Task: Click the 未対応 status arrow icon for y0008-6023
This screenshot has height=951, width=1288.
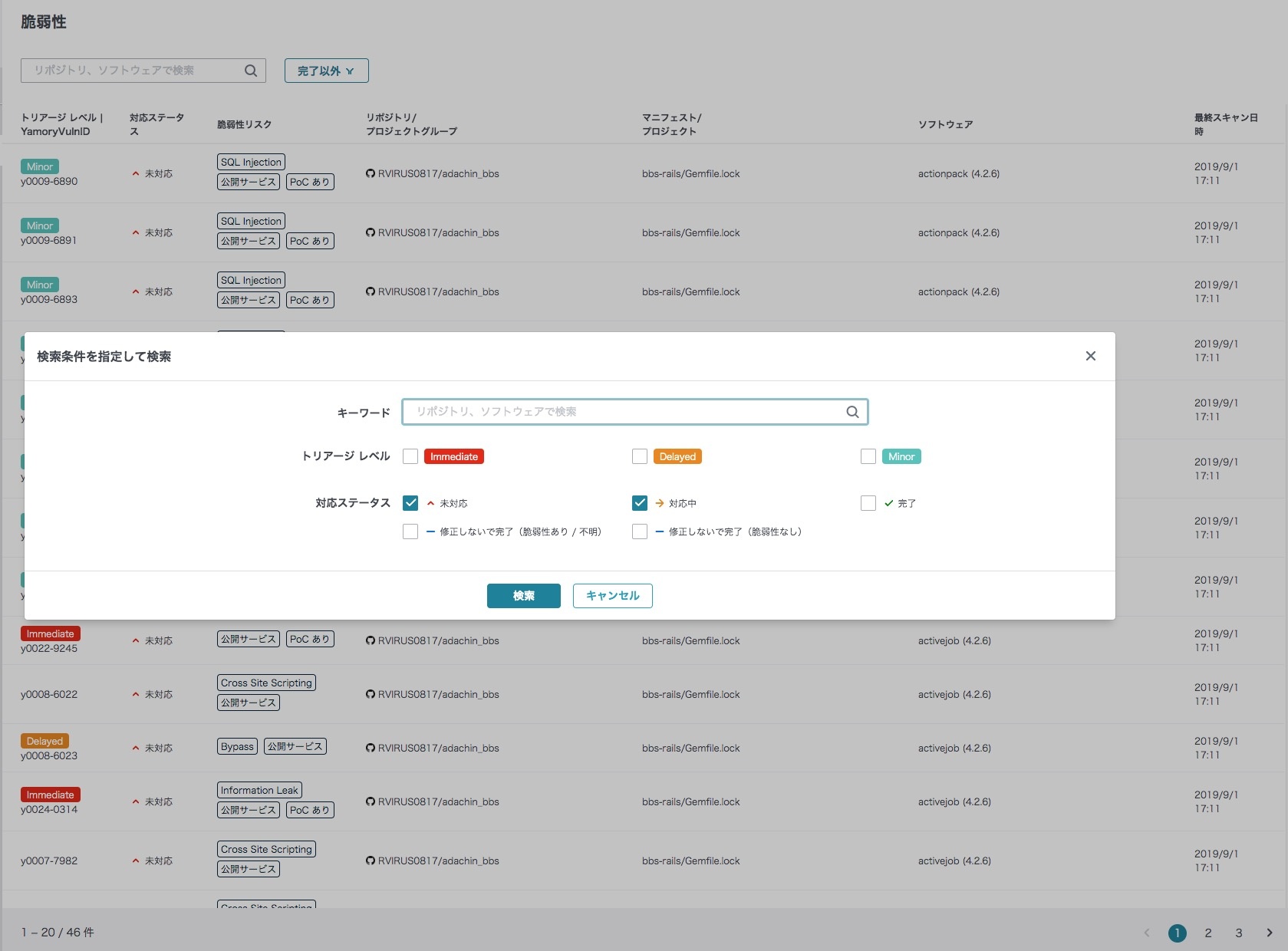Action: [136, 748]
